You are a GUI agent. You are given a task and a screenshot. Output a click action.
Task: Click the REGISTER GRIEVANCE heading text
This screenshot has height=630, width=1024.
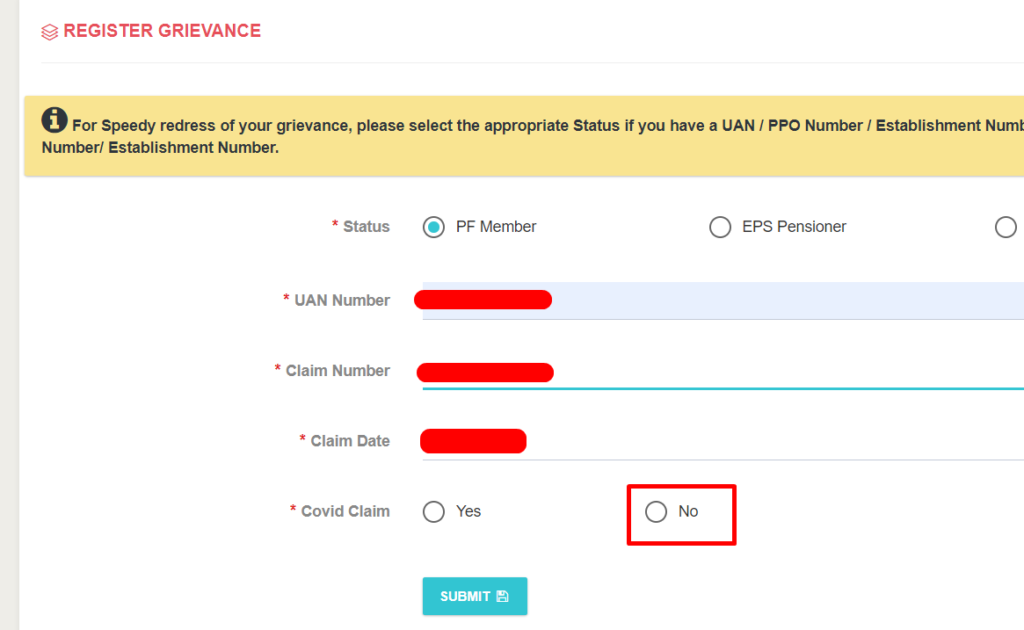[x=162, y=30]
